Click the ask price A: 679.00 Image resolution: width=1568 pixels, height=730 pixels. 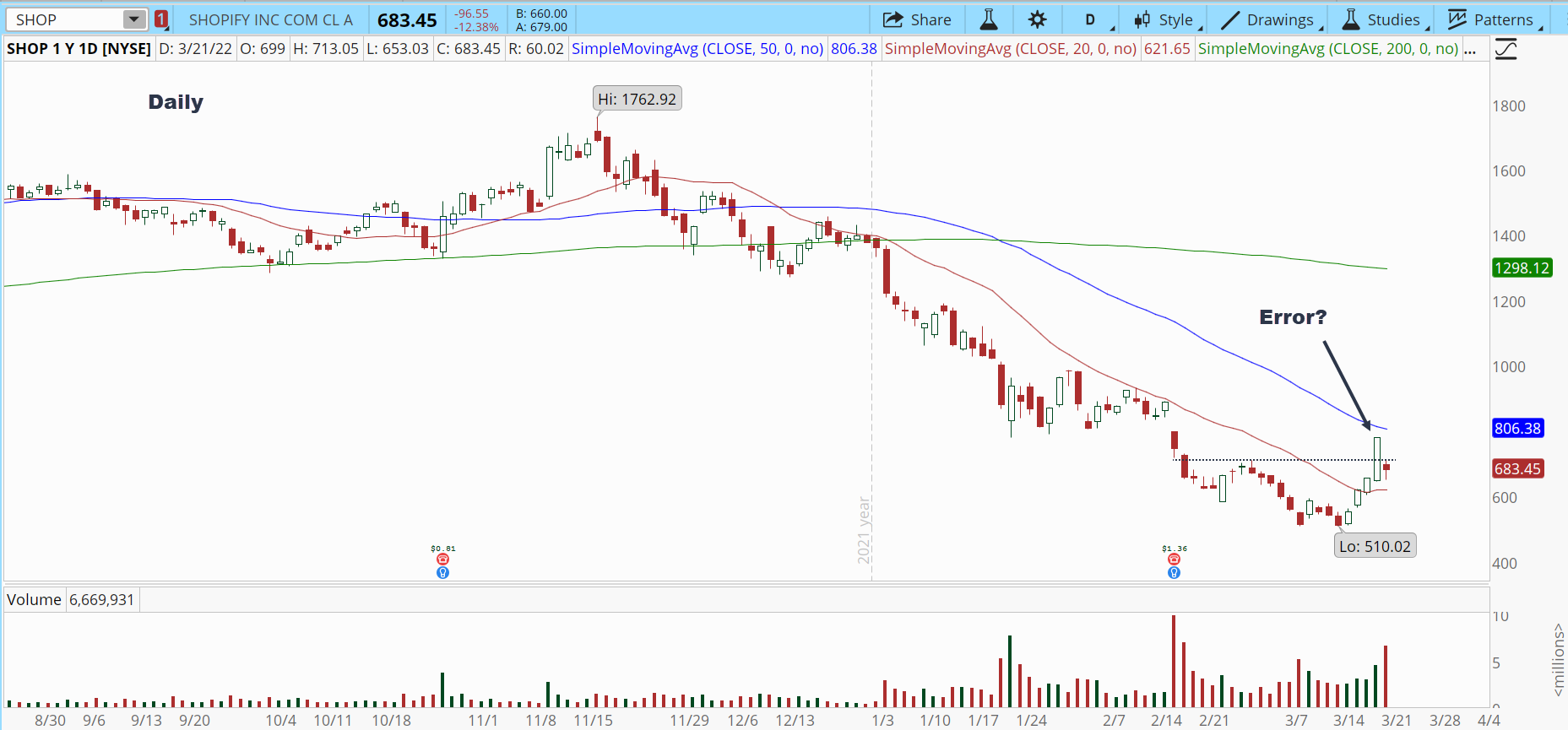[541, 27]
